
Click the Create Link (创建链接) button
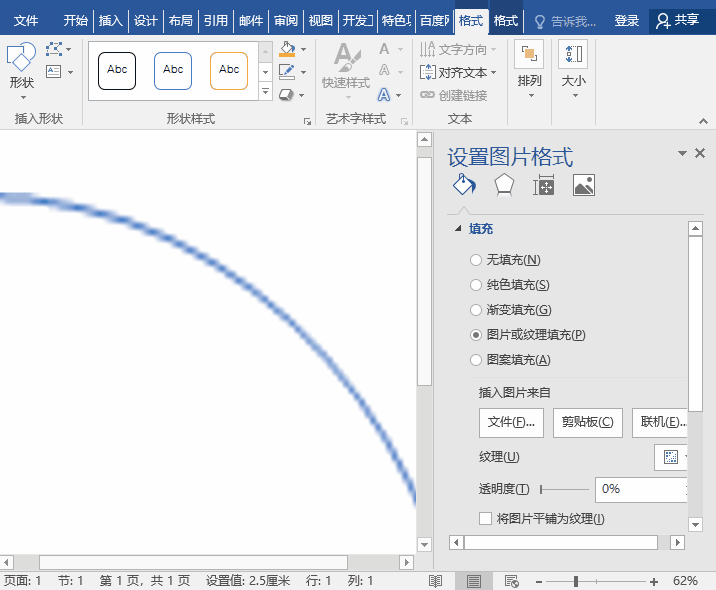pos(453,95)
